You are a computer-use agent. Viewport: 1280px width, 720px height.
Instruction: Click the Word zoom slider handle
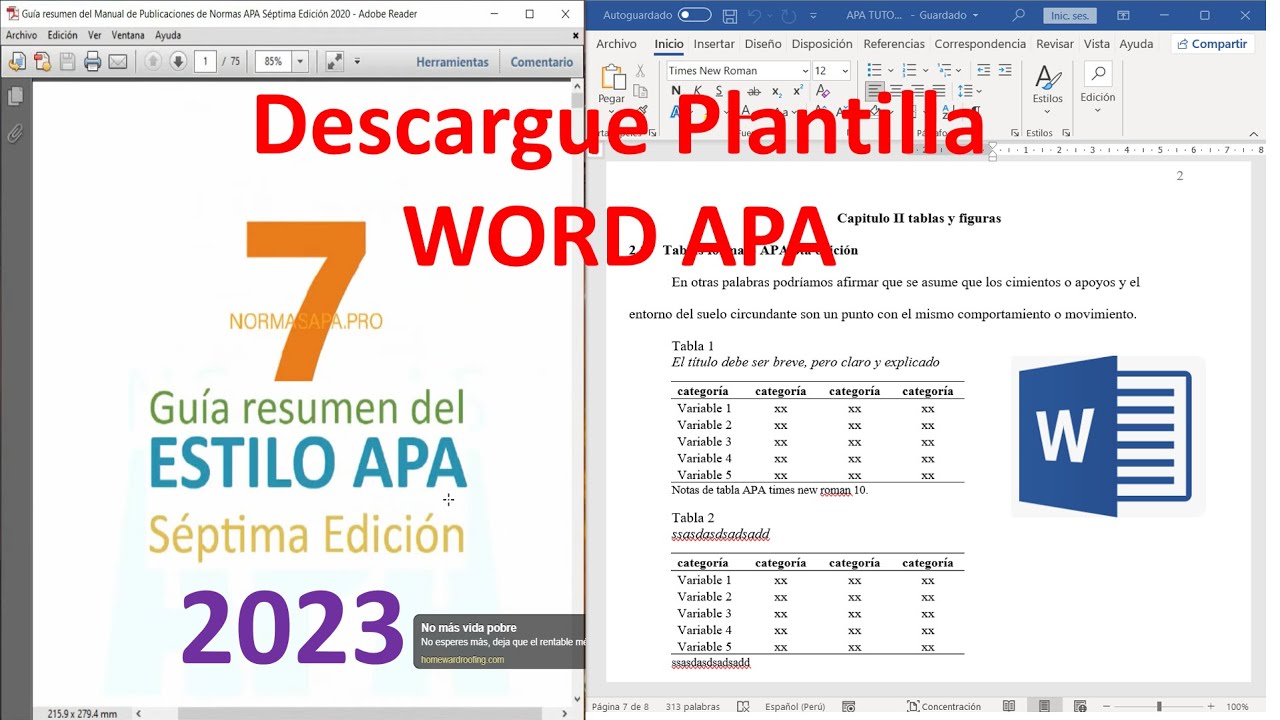point(1159,706)
